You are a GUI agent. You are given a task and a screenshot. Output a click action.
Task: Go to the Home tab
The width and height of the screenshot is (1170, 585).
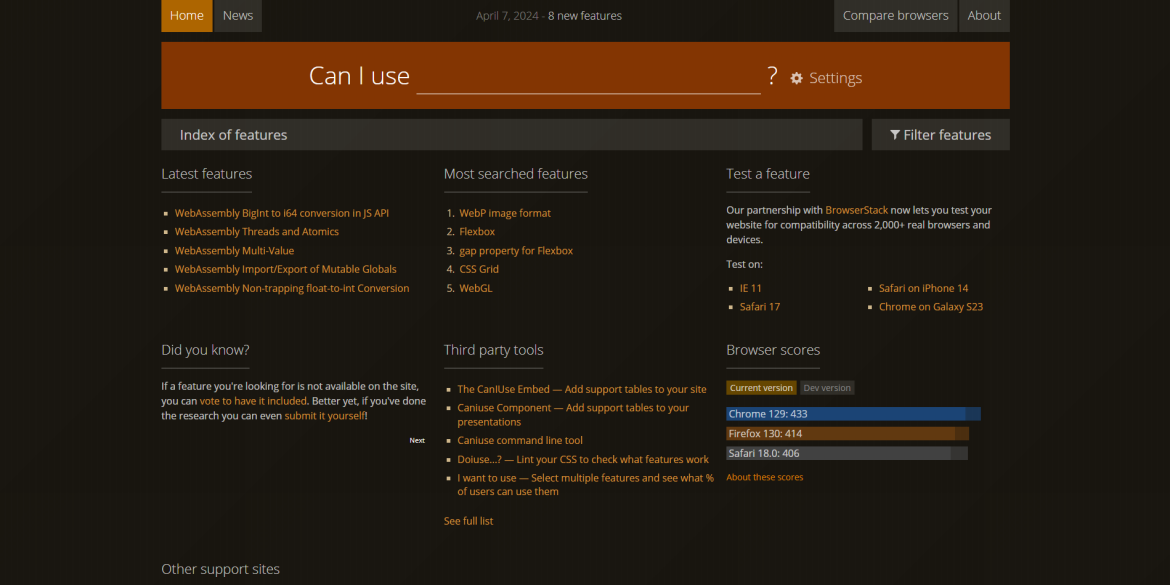[187, 16]
